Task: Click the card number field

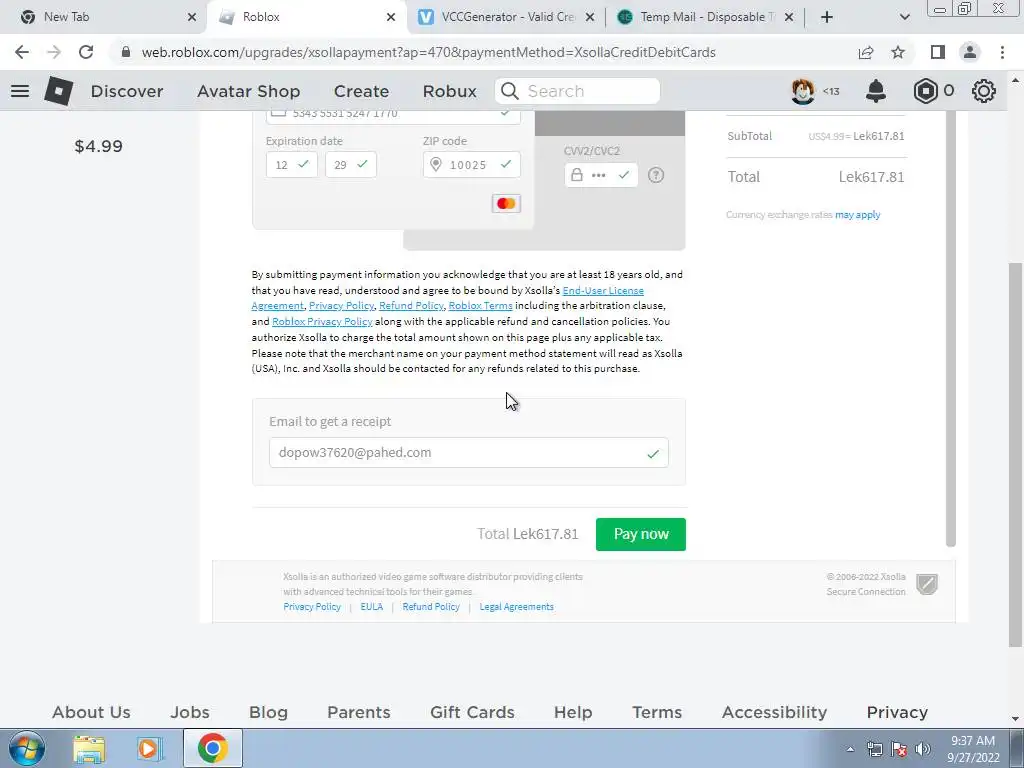Action: click(x=393, y=116)
